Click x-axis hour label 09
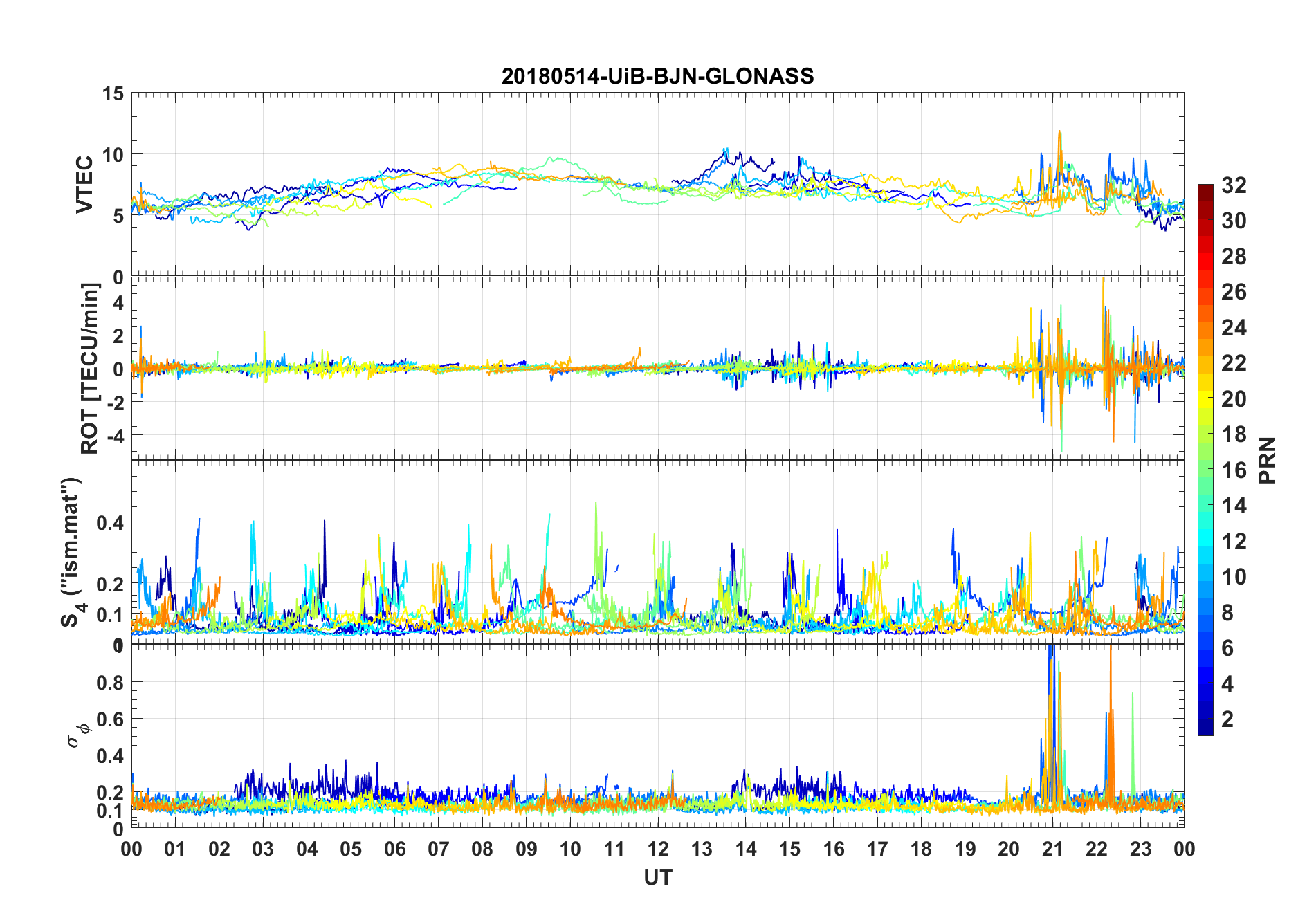The height and width of the screenshot is (920, 1316). click(x=526, y=849)
